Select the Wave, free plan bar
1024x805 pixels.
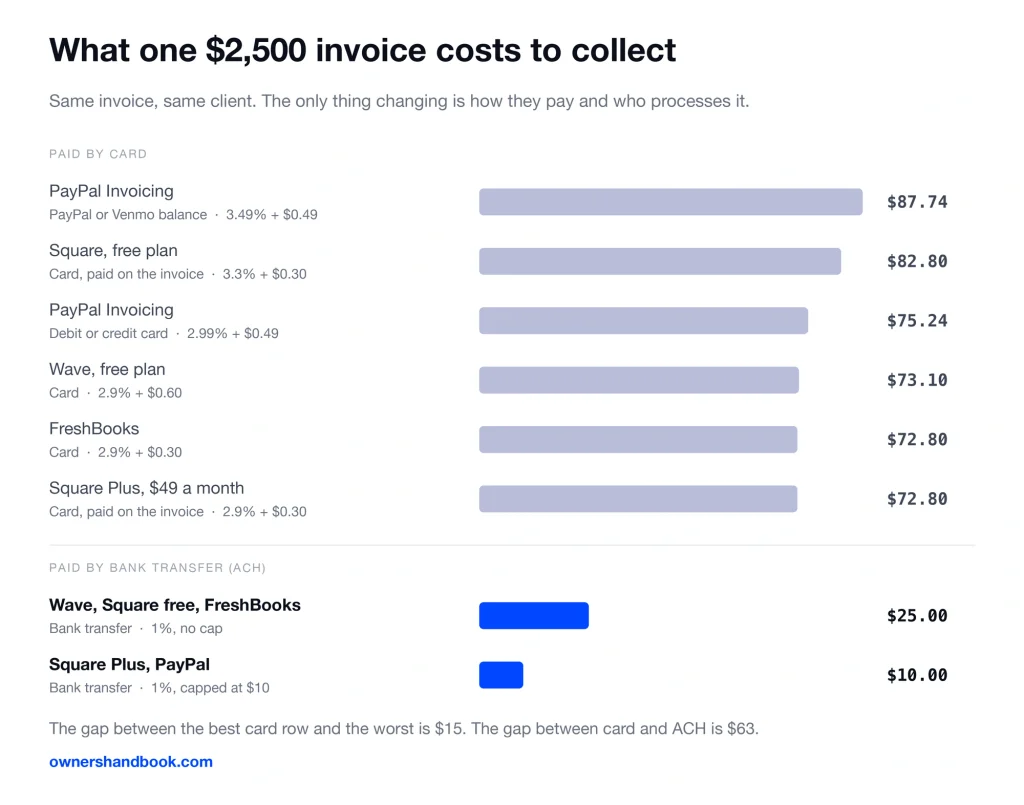coord(639,380)
